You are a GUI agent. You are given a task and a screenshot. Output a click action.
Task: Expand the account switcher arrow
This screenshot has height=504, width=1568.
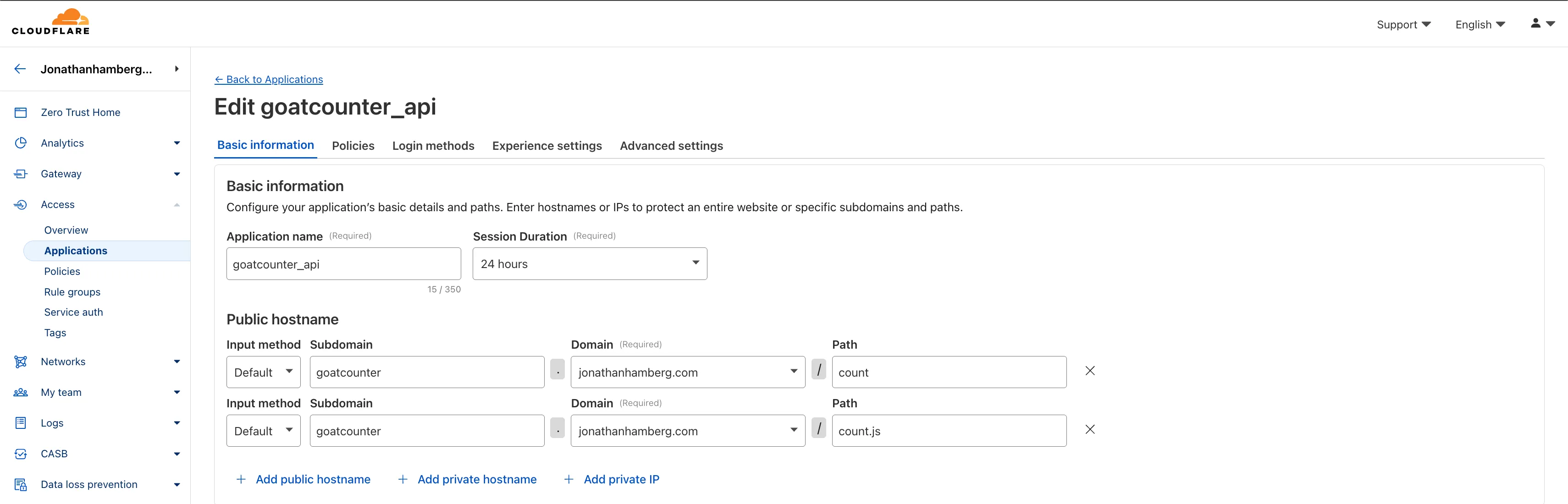click(177, 69)
